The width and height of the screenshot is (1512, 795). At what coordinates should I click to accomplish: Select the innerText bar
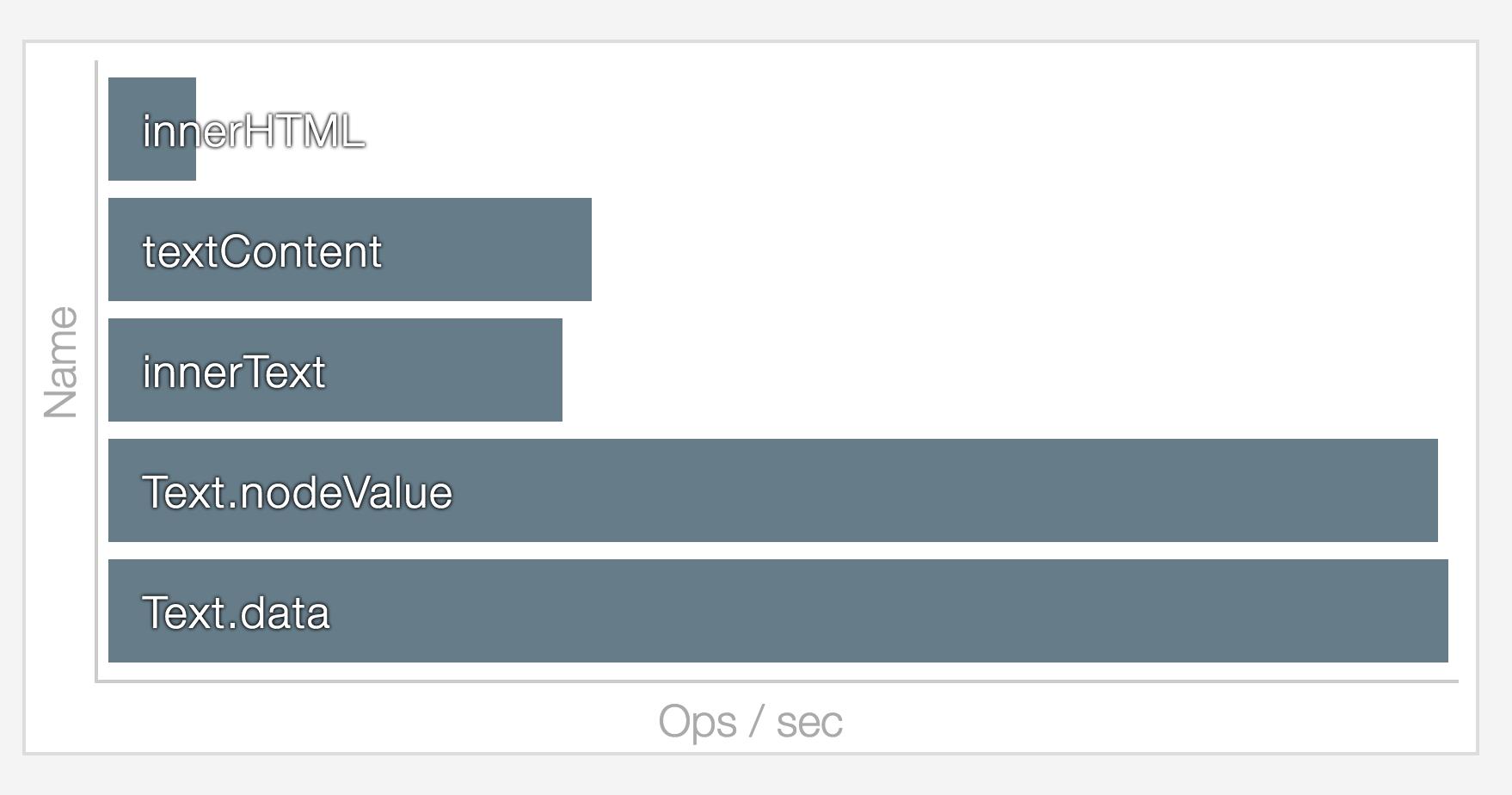coord(335,370)
